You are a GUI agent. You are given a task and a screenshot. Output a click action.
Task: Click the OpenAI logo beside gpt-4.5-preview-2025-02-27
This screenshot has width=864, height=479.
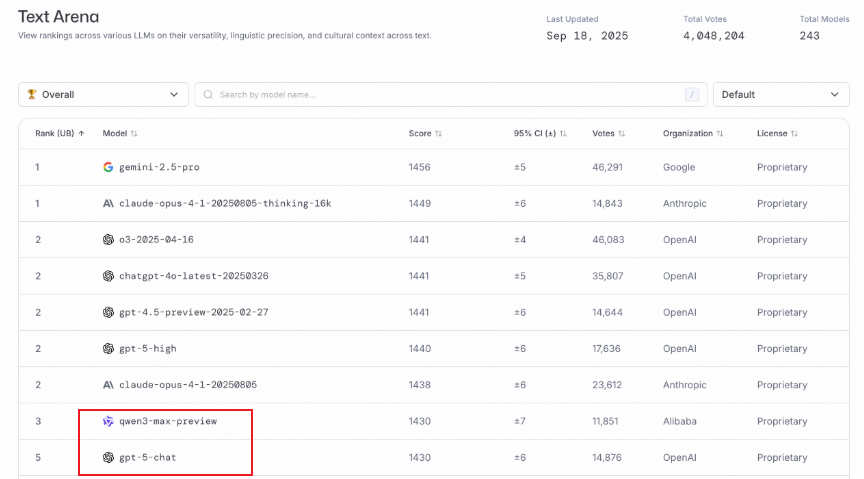108,313
